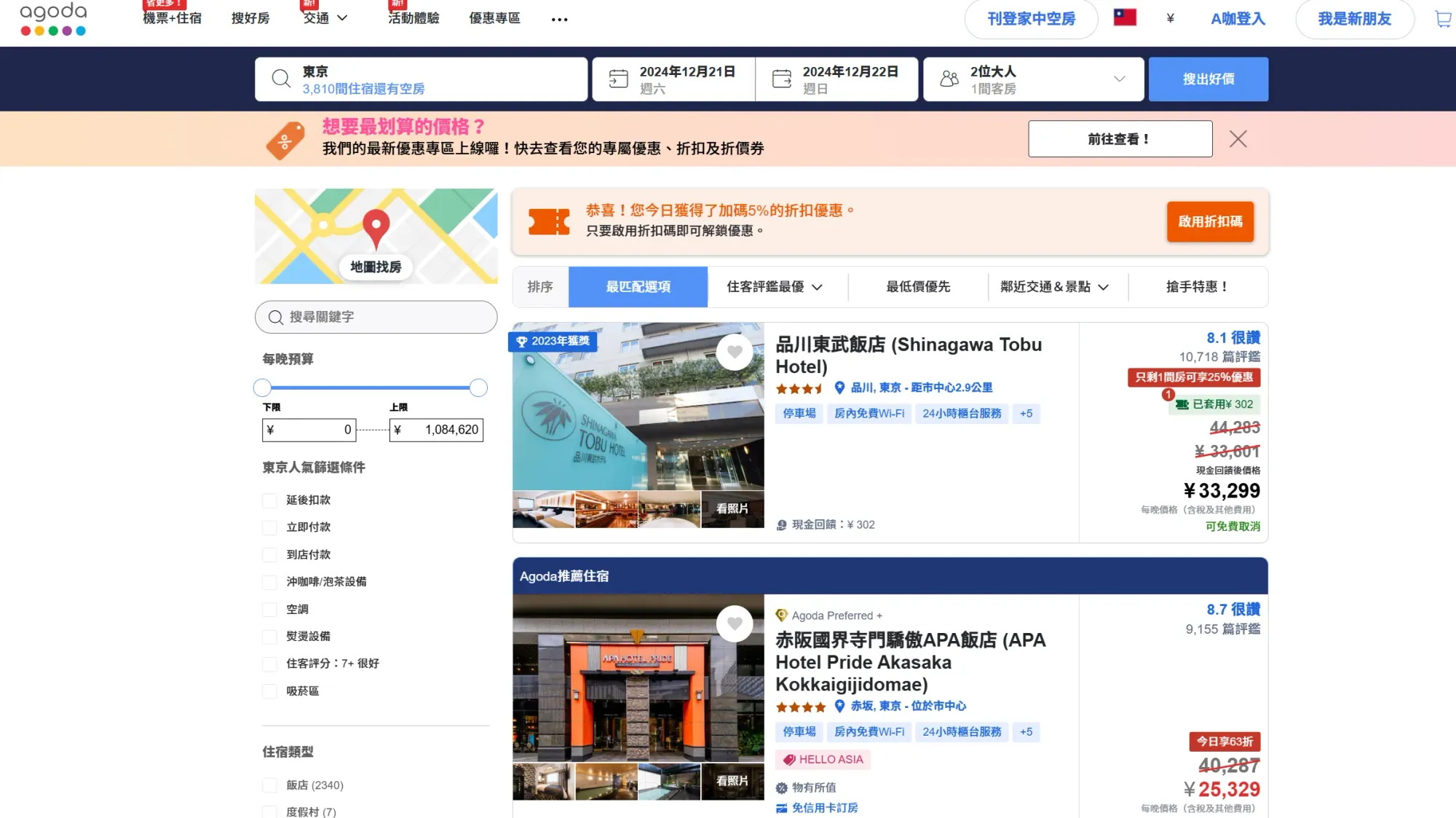
Task: Click the 已套用¥302 applied cashback badge
Action: [1214, 404]
